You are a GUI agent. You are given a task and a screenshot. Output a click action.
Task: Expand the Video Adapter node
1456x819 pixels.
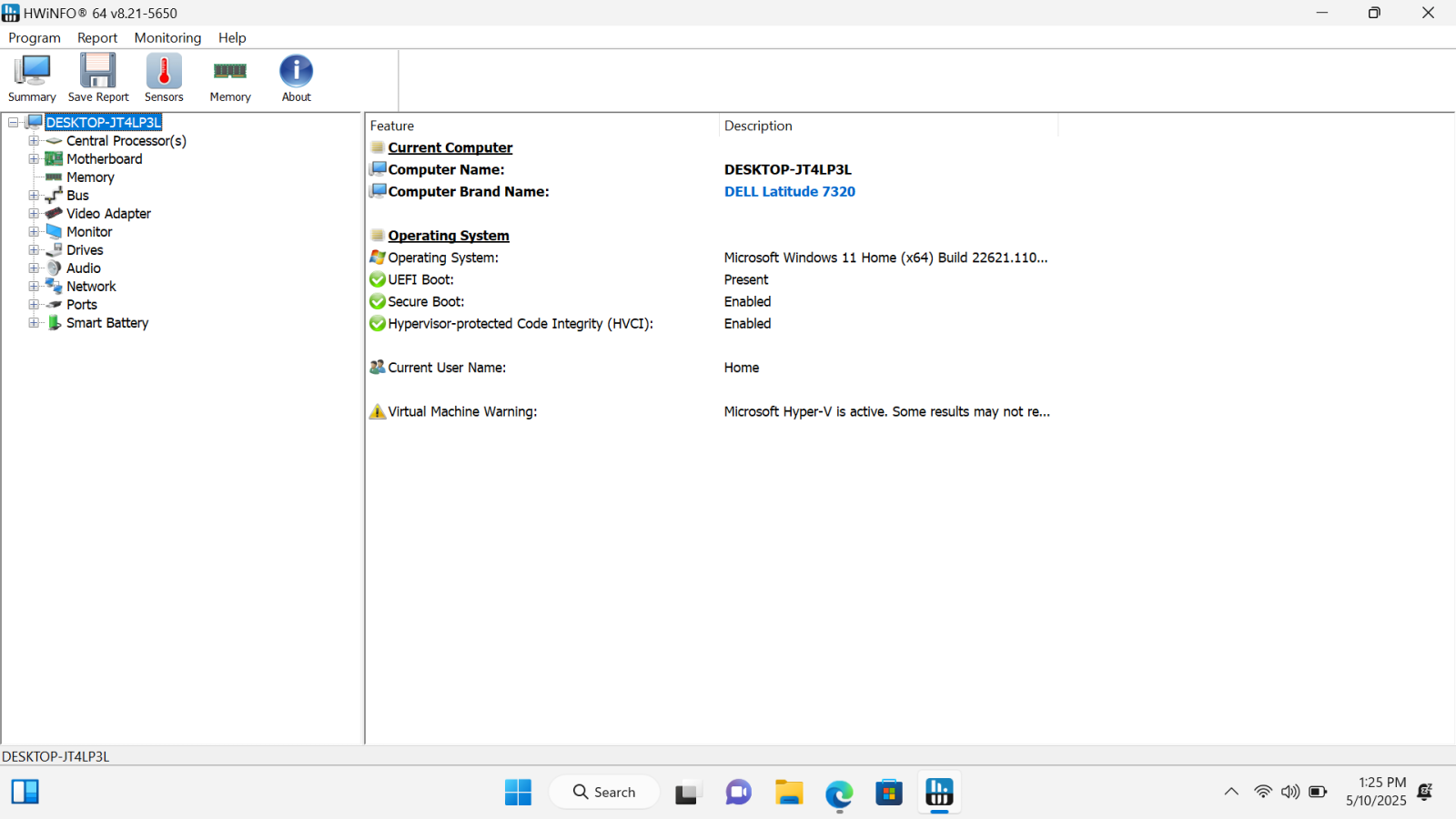point(34,214)
